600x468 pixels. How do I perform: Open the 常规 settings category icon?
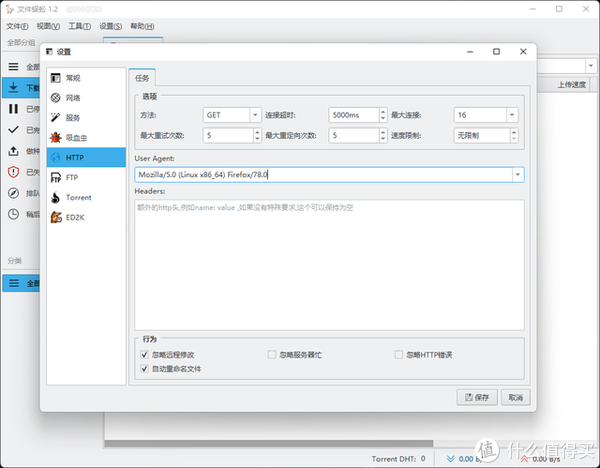pos(55,78)
